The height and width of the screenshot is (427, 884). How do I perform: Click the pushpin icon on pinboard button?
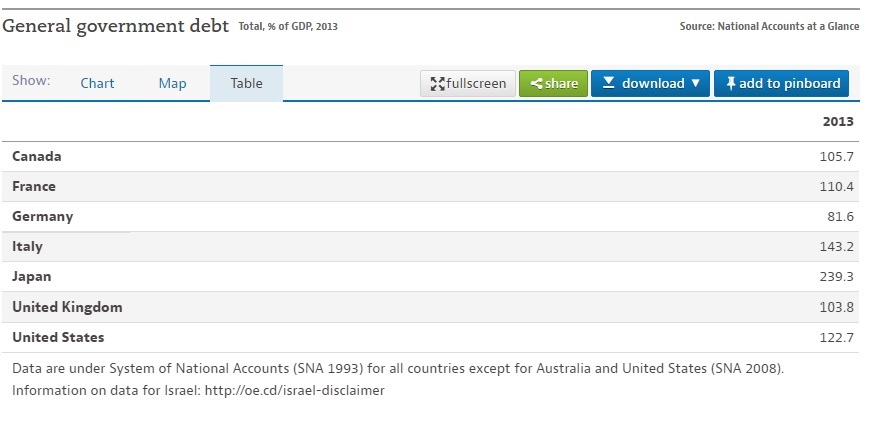click(x=731, y=84)
